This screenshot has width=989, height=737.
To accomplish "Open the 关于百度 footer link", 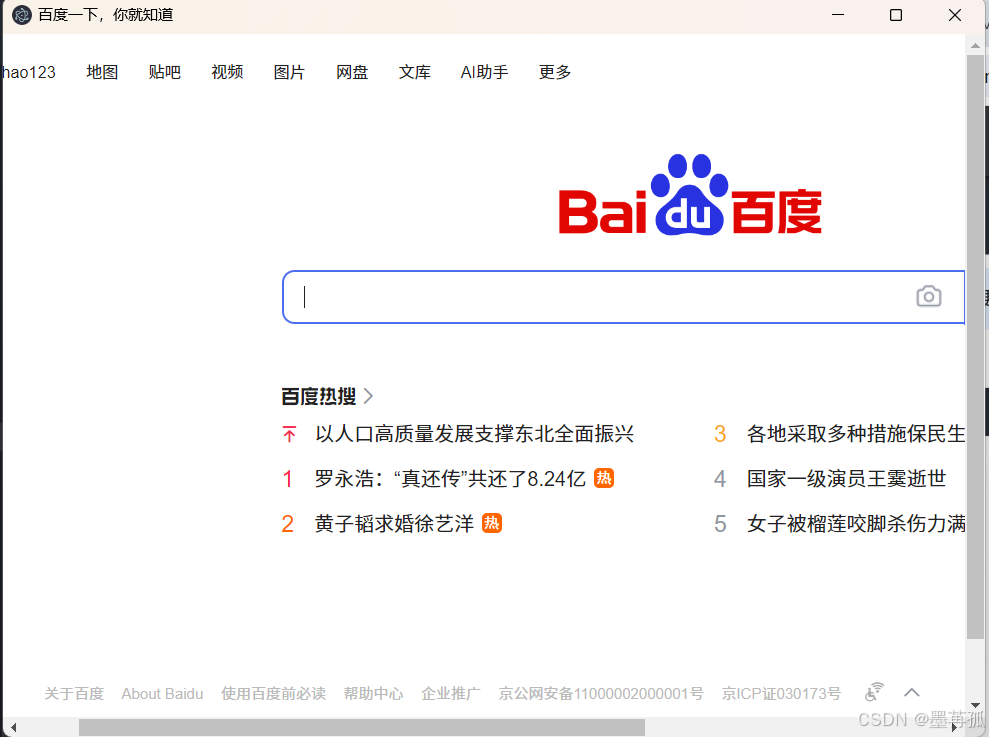I will (x=74, y=693).
